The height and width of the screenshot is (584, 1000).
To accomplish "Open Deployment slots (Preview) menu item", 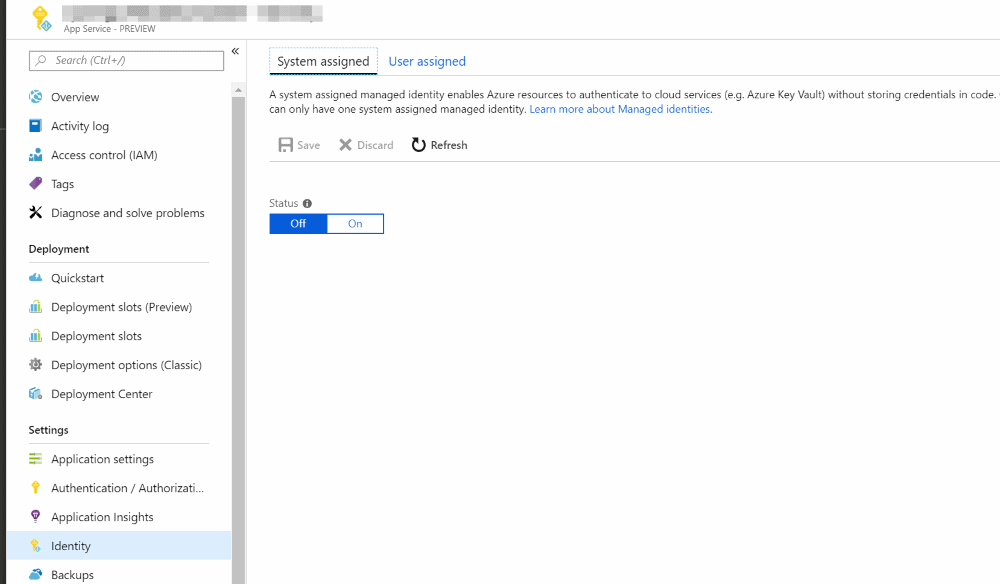I will tap(119, 307).
